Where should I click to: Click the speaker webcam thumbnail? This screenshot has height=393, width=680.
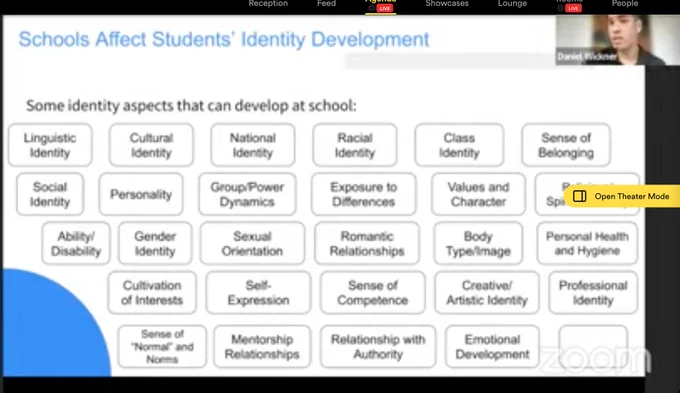click(618, 40)
